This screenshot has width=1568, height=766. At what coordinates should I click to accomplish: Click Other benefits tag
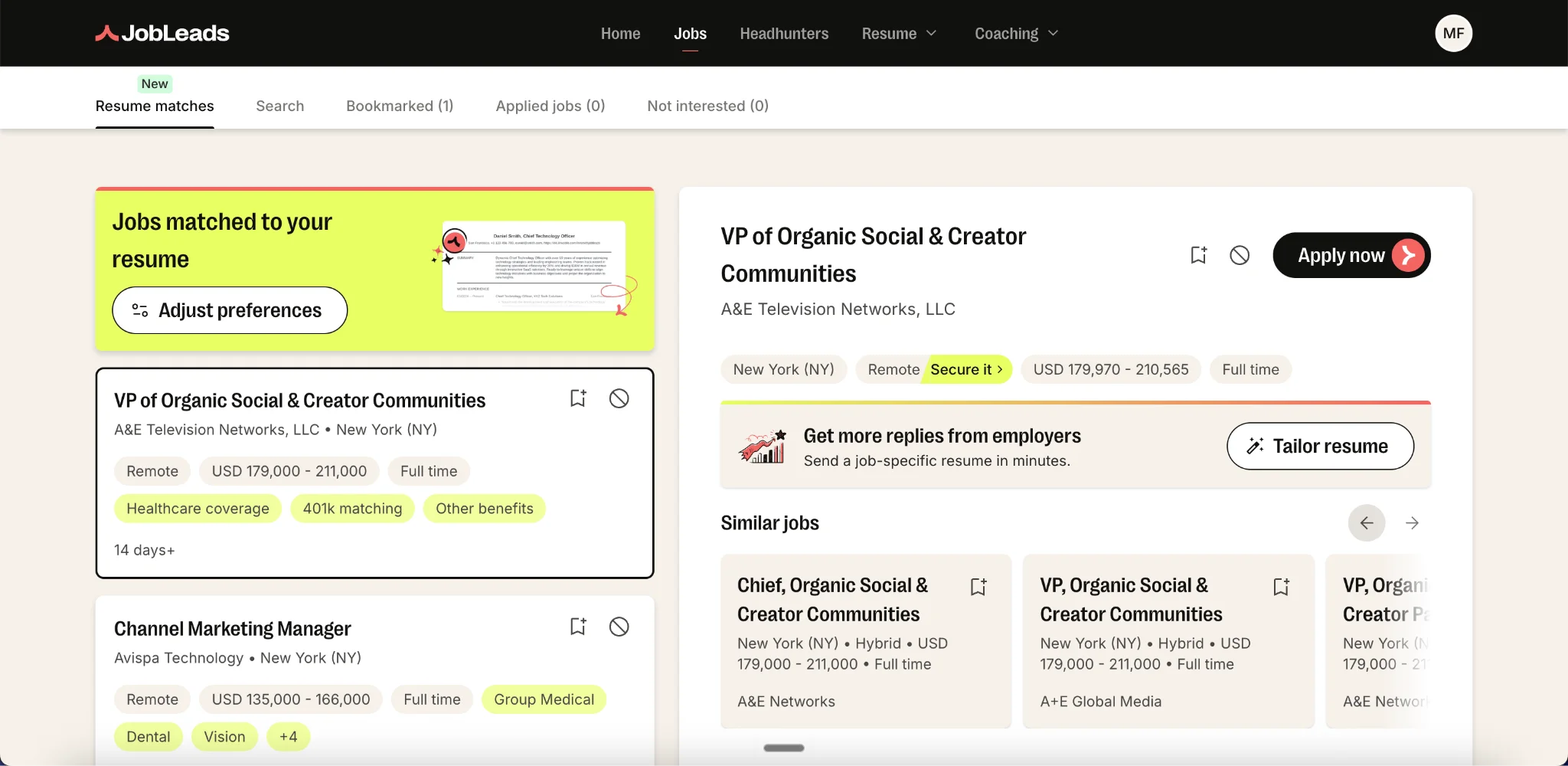pyautogui.click(x=485, y=509)
